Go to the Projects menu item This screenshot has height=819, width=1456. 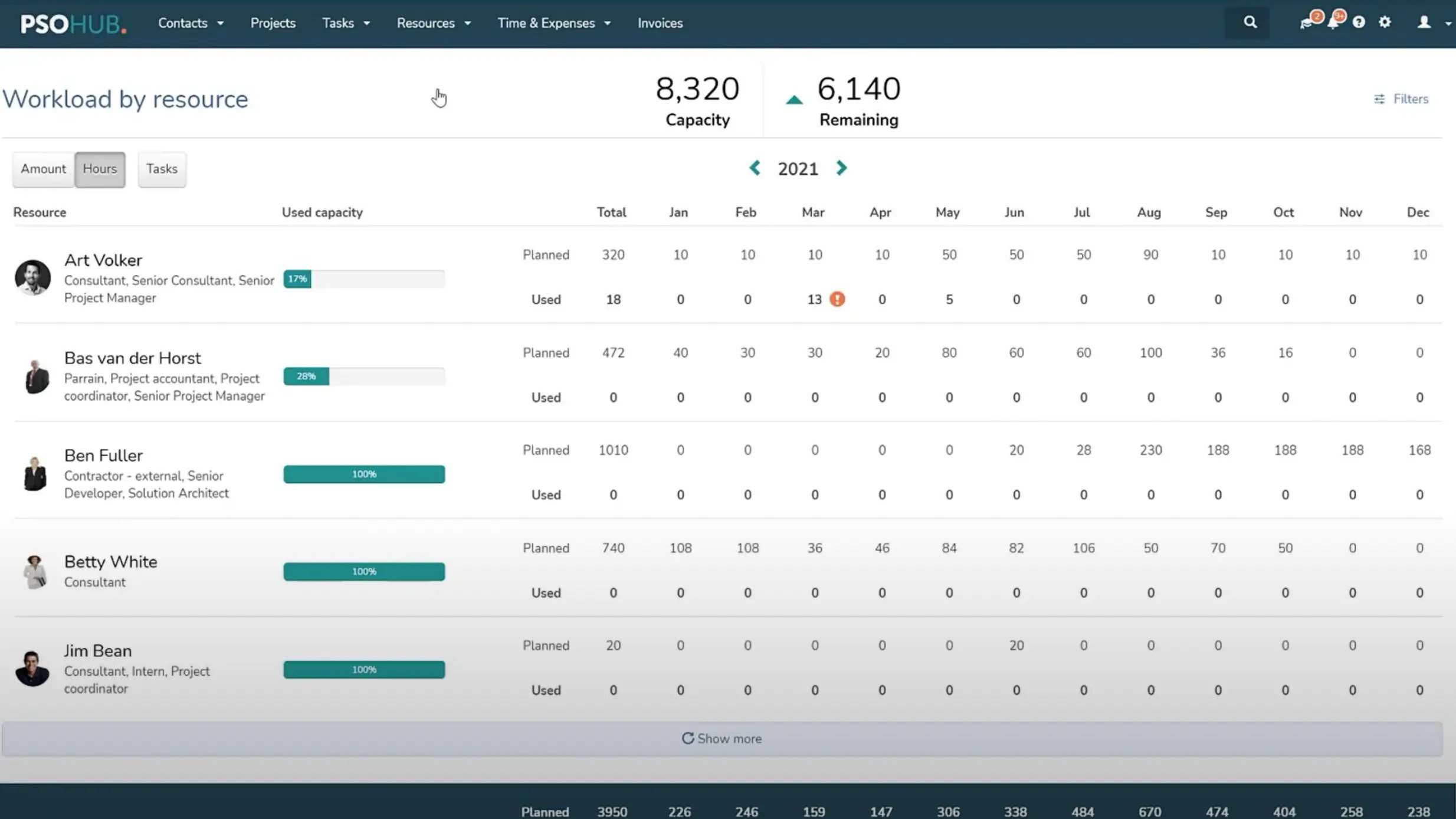[x=273, y=23]
